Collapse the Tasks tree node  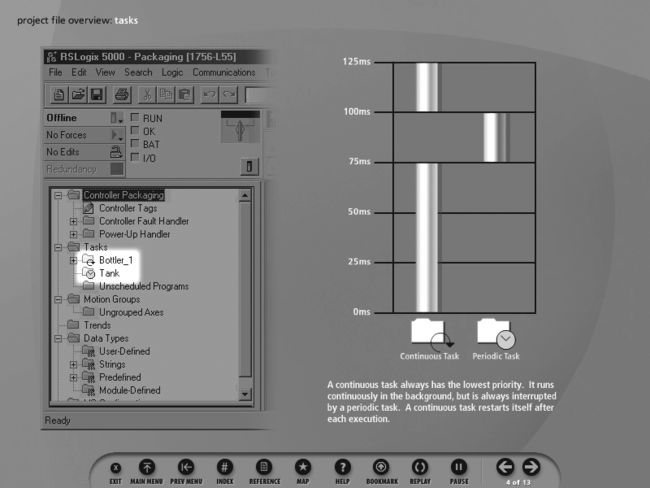click(x=58, y=248)
